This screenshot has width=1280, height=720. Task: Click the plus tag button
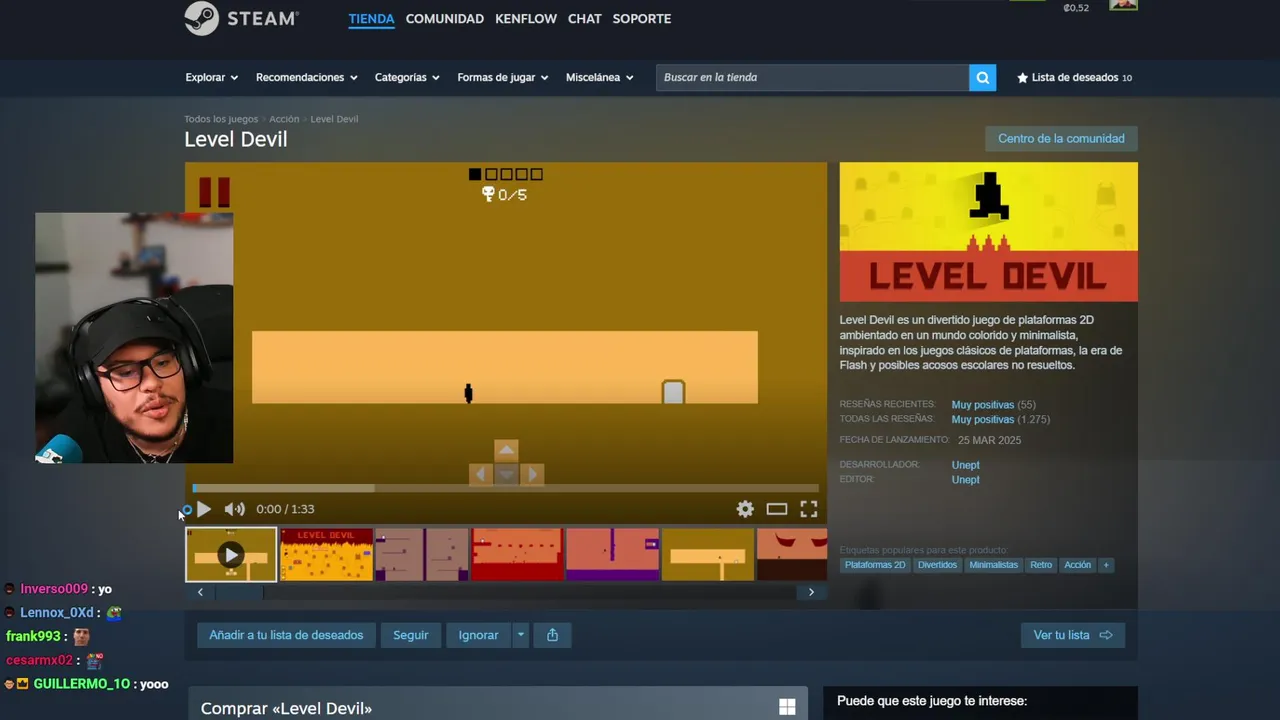coord(1105,565)
